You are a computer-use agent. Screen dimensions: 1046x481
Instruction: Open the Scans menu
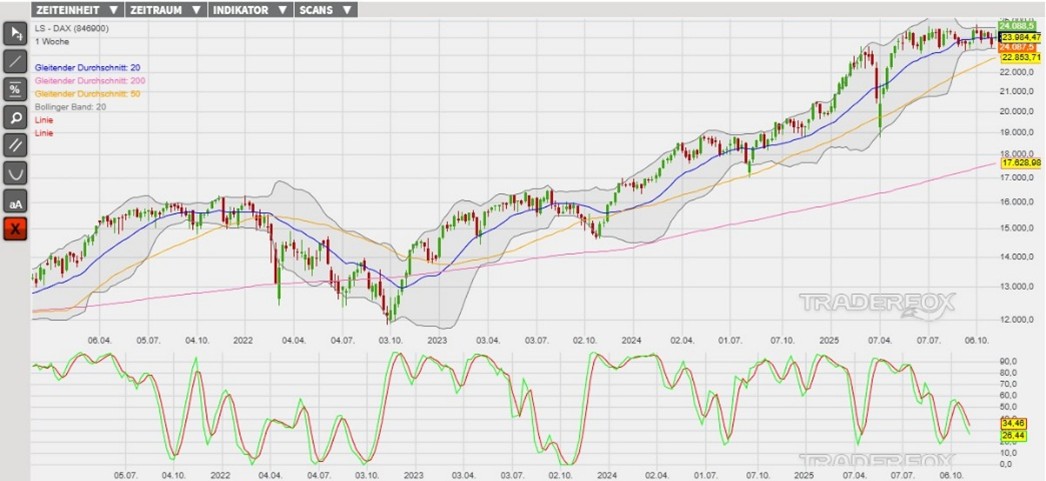[x=326, y=10]
